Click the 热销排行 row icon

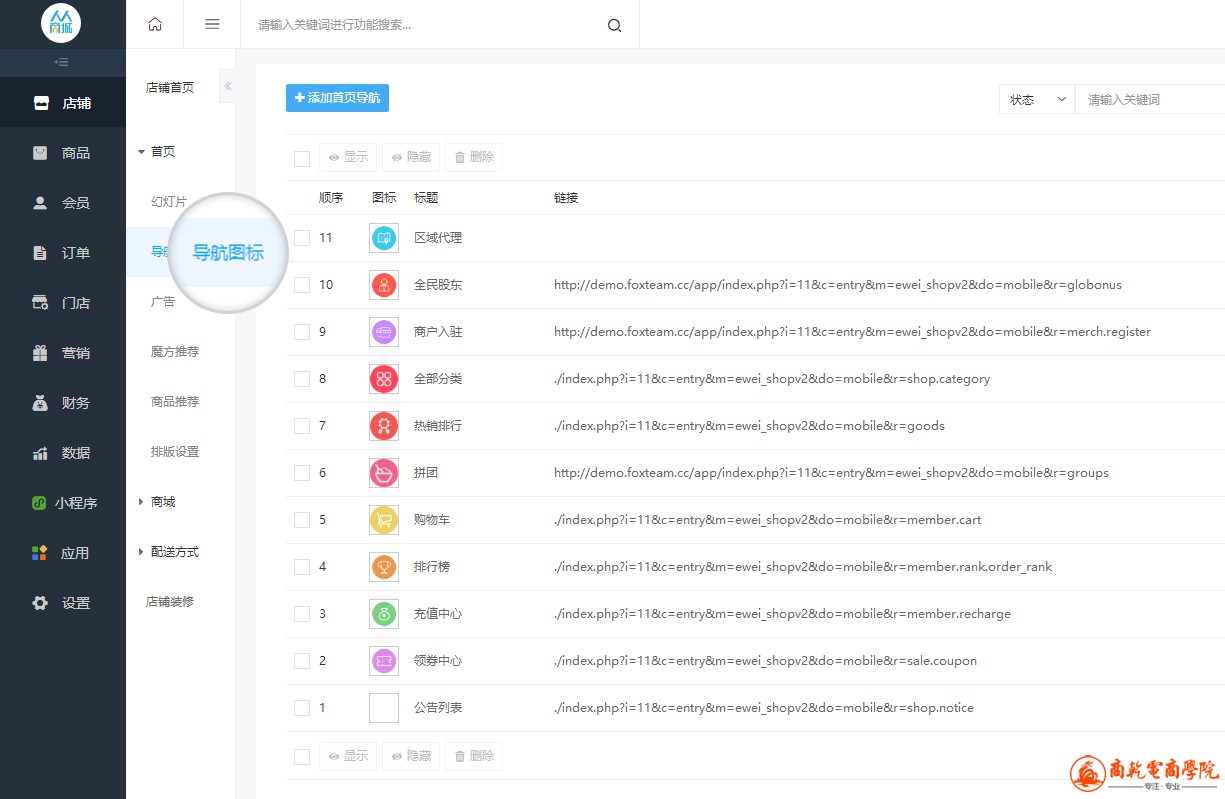point(384,426)
